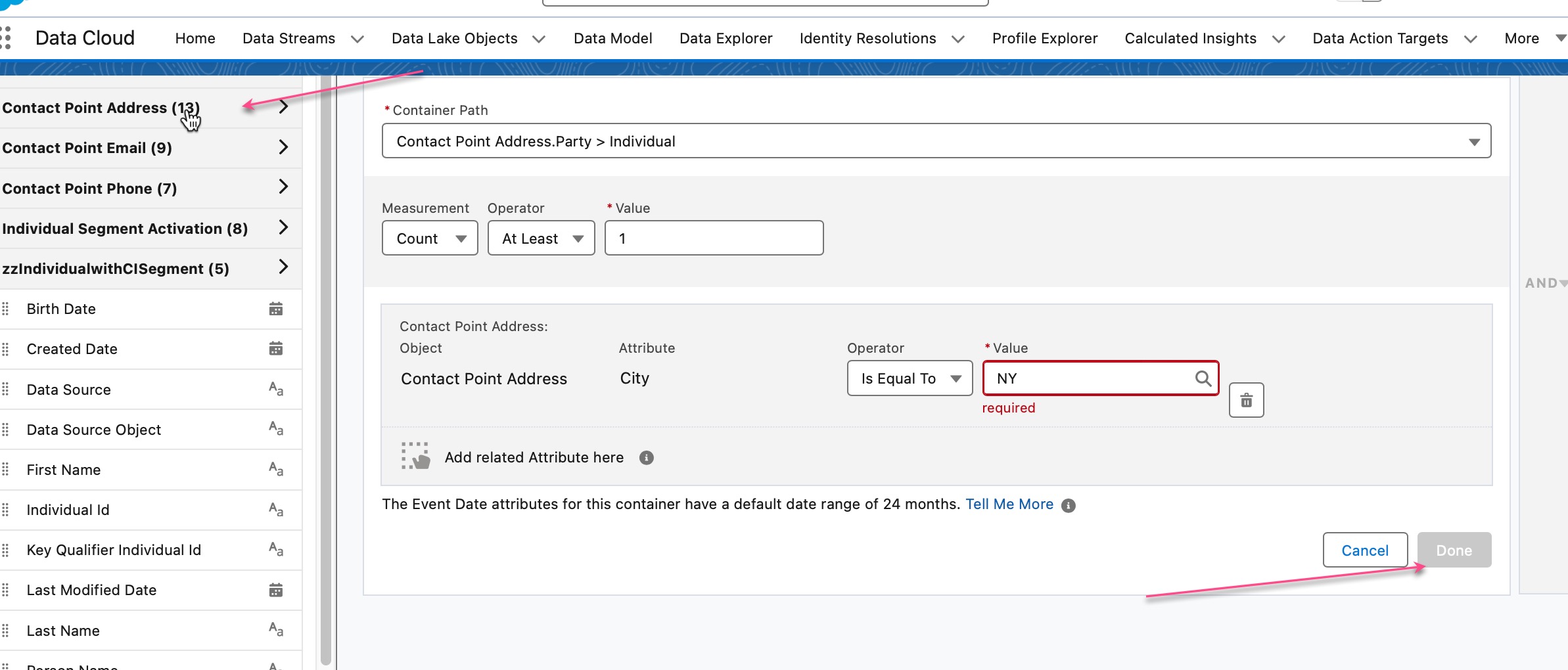Switch to the Profile Explorer tab
This screenshot has height=670, width=1568.
click(1045, 38)
